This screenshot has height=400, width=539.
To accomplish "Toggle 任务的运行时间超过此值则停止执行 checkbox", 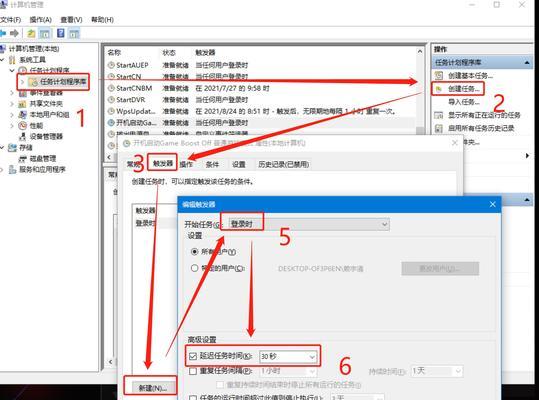I will pyautogui.click(x=193, y=398).
